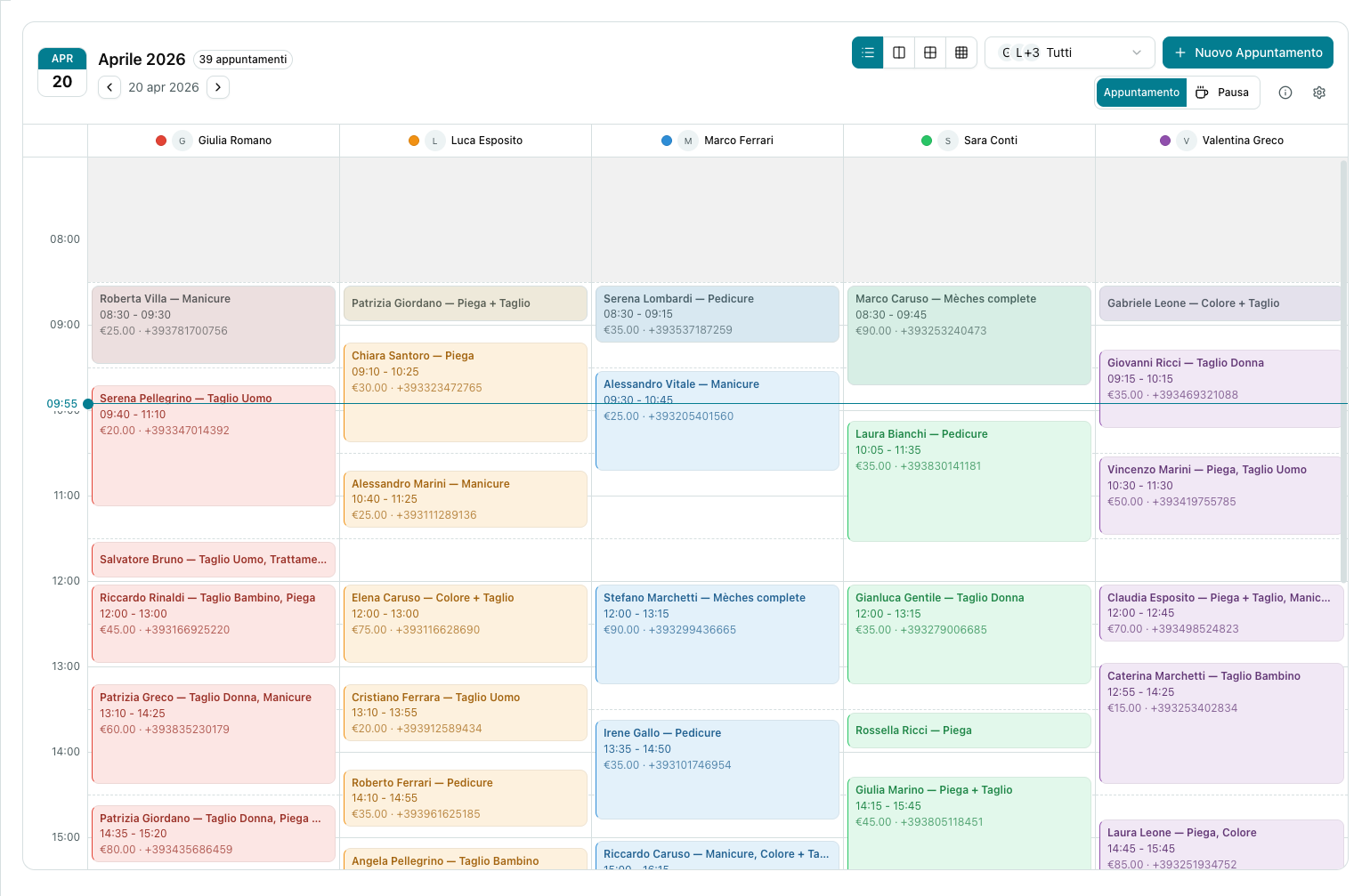Open the info circle icon
This screenshot has width=1370, height=896.
pos(1285,93)
